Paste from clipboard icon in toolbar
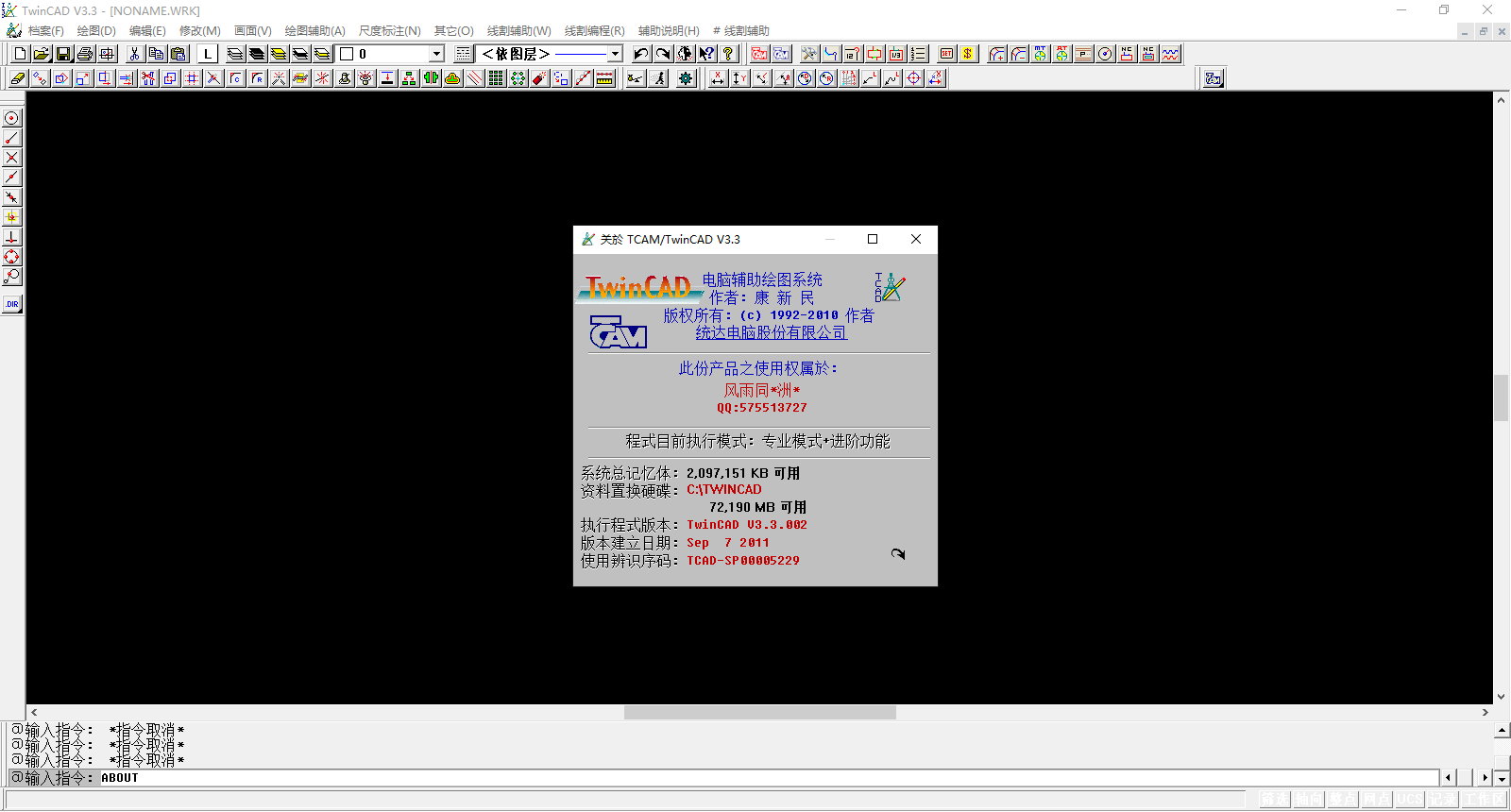 178,54
